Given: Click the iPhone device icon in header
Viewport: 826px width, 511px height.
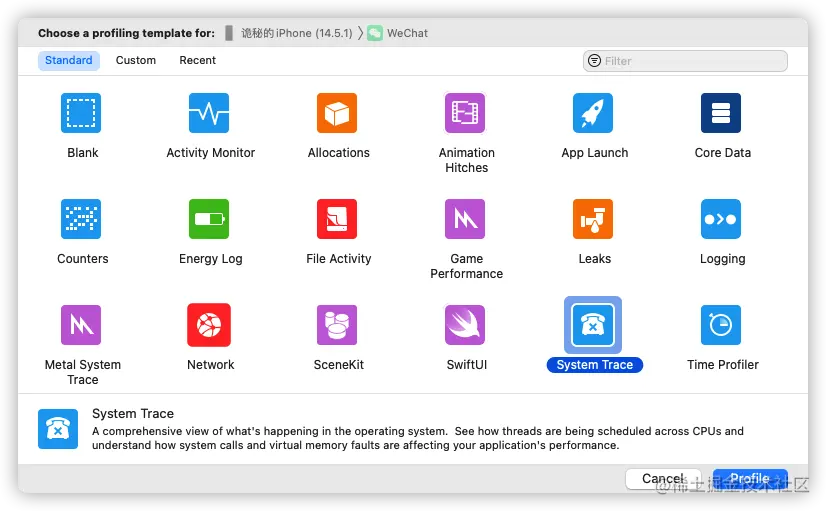Looking at the screenshot, I should [x=229, y=33].
